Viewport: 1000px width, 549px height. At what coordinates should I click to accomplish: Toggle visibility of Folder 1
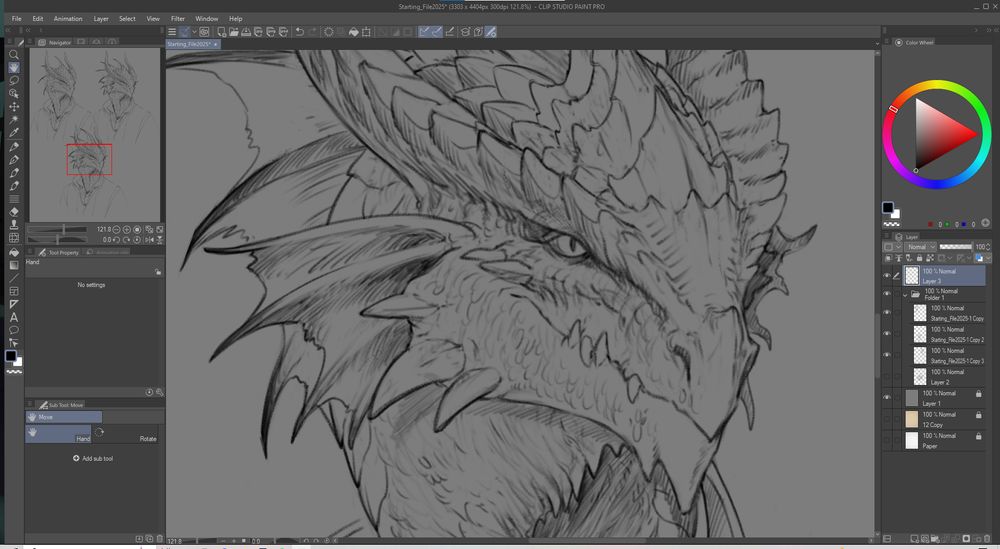[x=886, y=294]
